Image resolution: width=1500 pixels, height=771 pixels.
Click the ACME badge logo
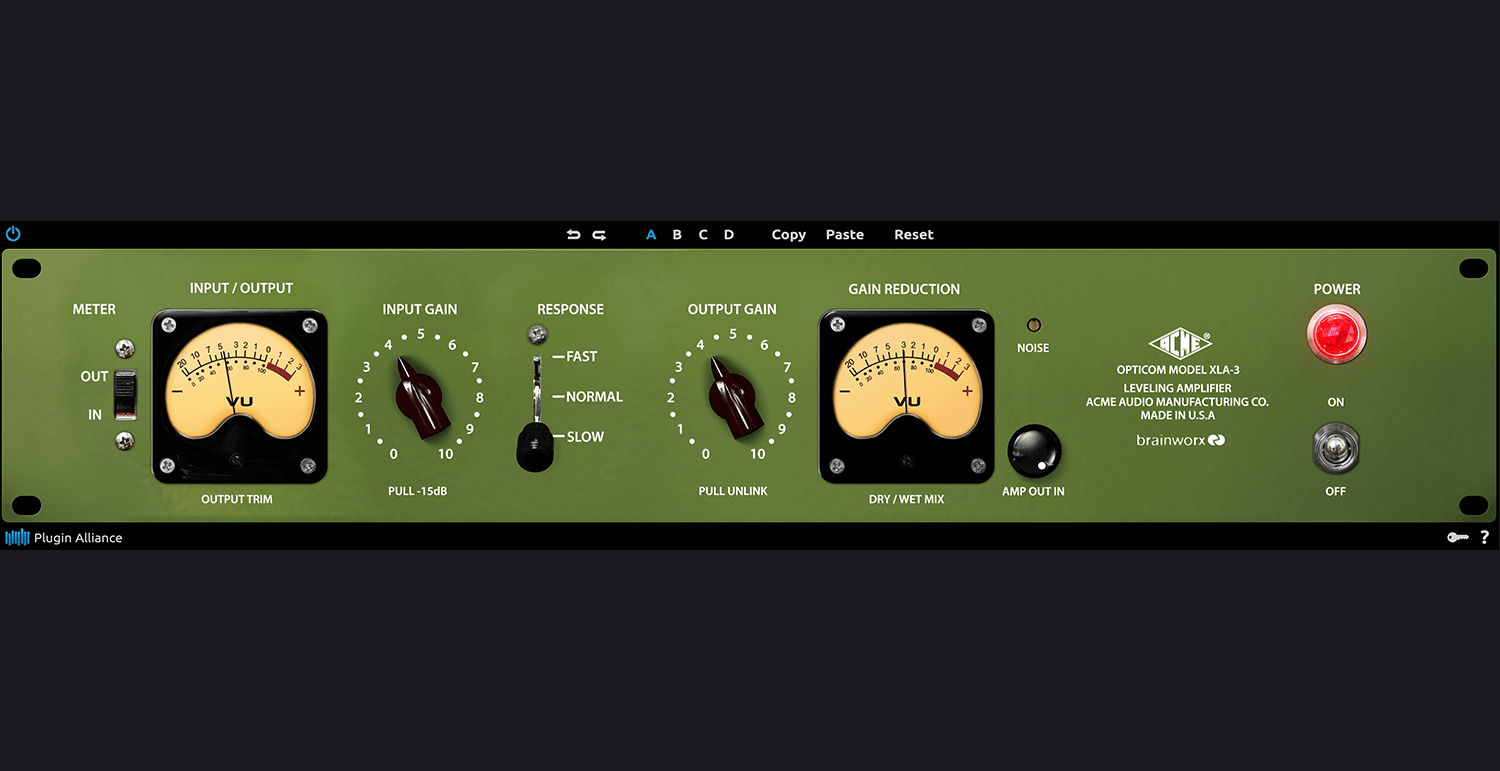pyautogui.click(x=1180, y=345)
